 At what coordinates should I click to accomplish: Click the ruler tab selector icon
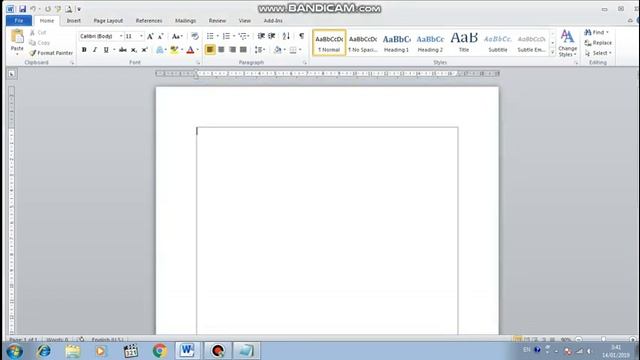point(11,74)
